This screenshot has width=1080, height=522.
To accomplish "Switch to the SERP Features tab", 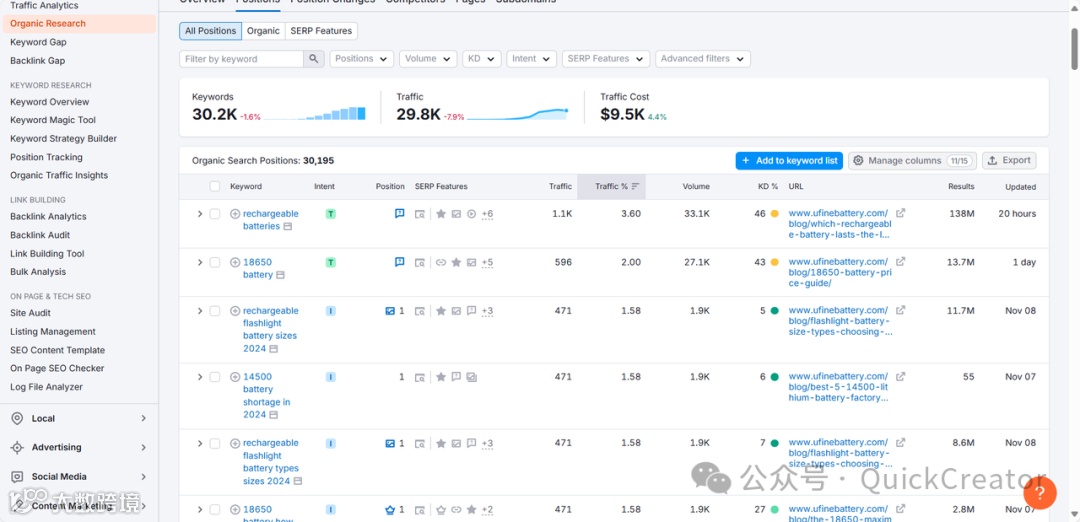I will 321,31.
